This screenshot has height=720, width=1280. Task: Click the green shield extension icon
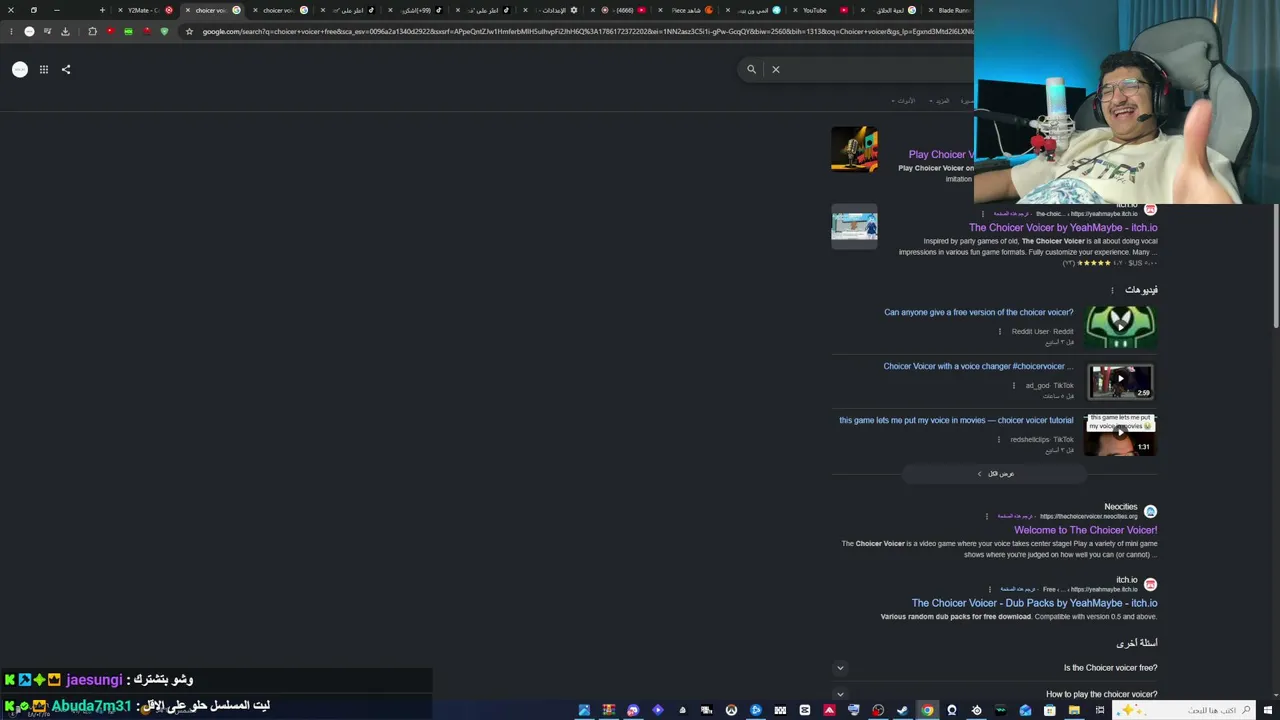click(x=164, y=31)
